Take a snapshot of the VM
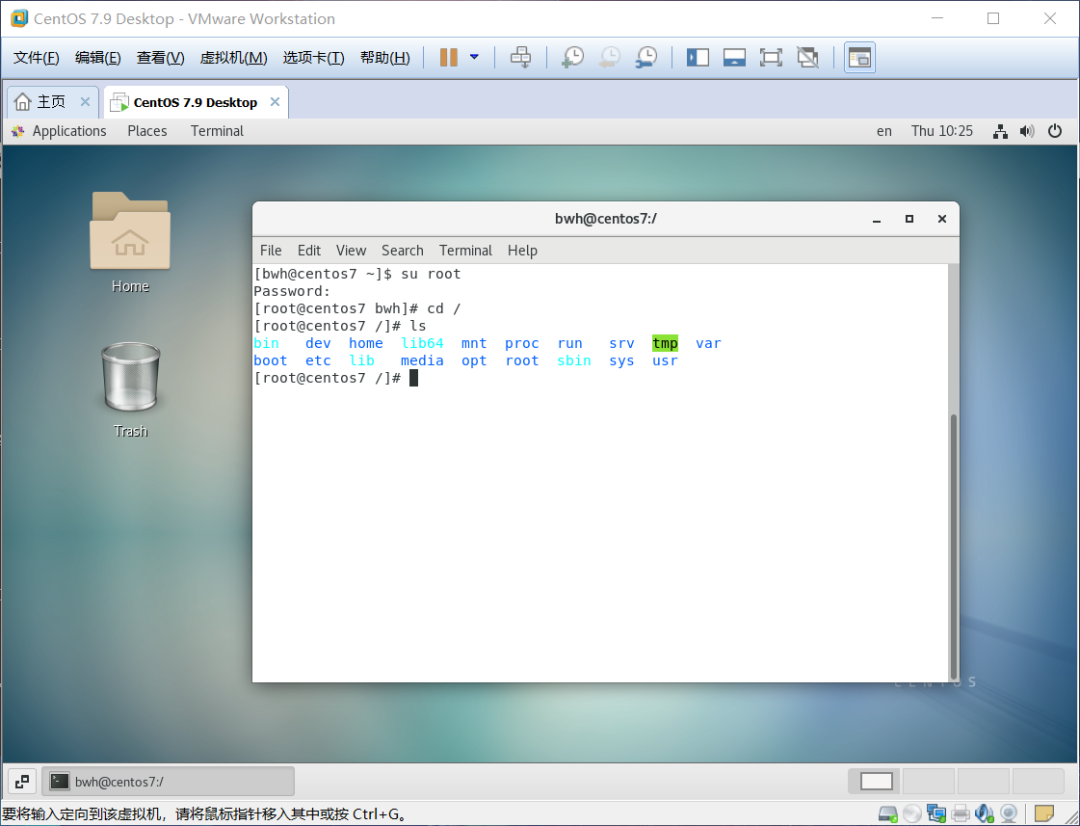This screenshot has width=1080, height=826. (x=572, y=57)
